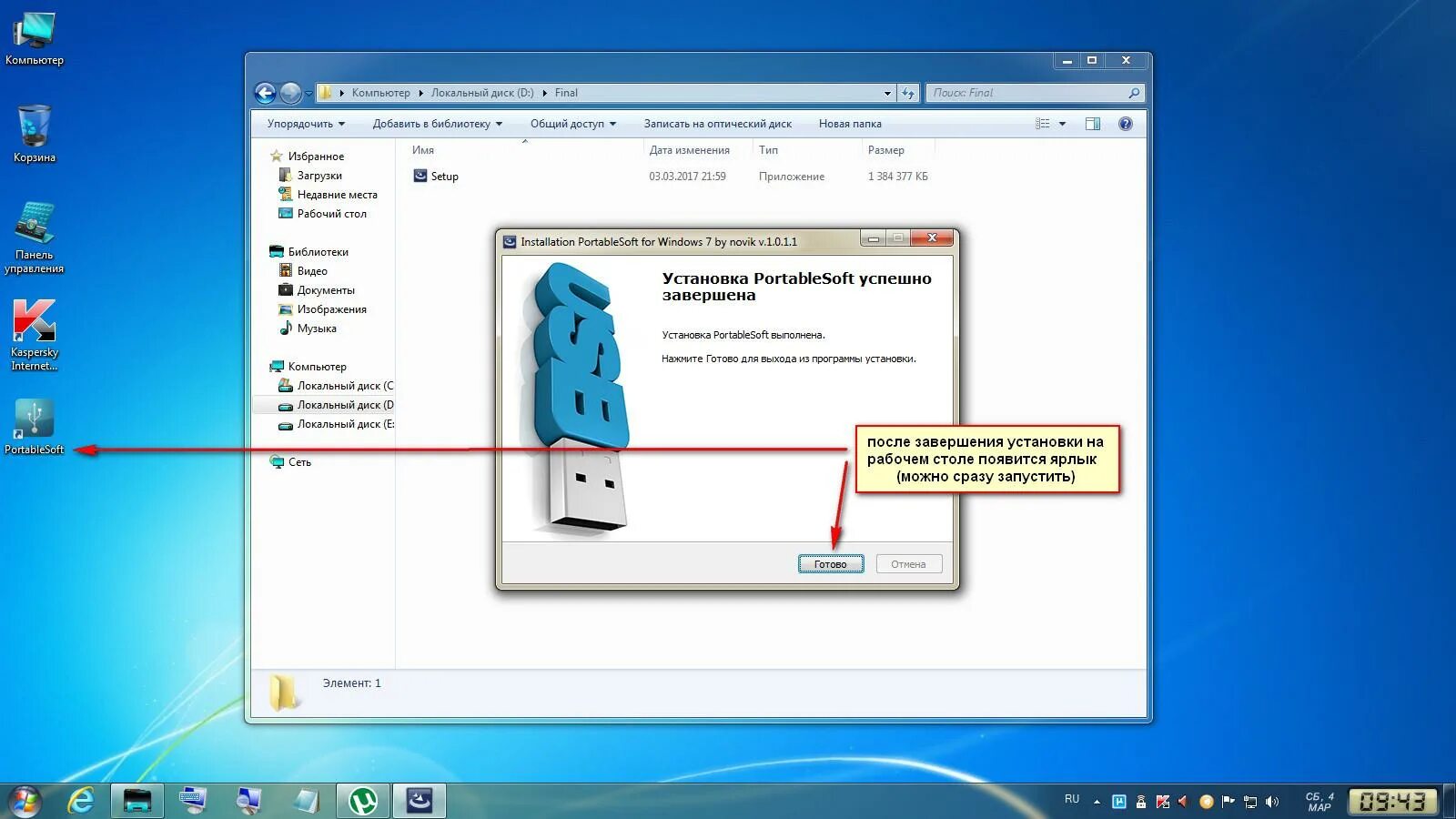Open the Упорядочить dropdown menu
This screenshot has width=1456, height=819.
[306, 124]
